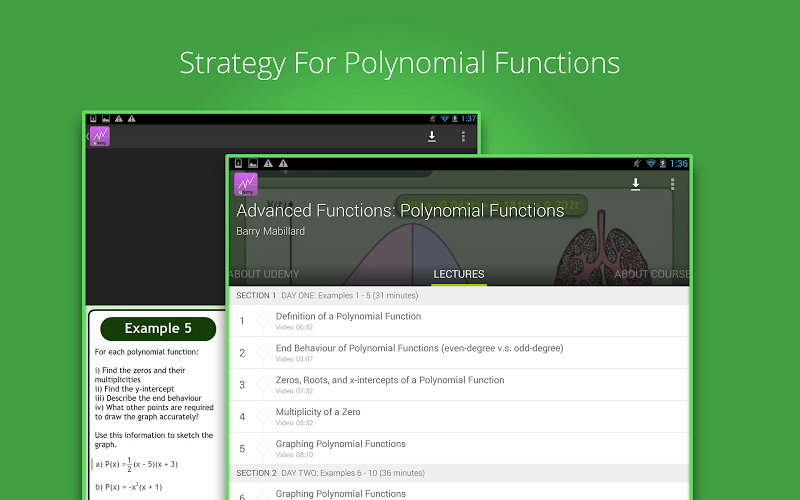Open lecture 6 Graphing Polynomial Functions
Screen dimensions: 800x500
pos(459,491)
